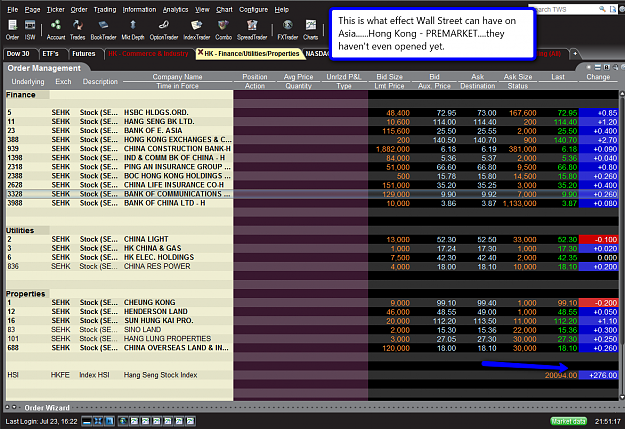Viewport: 625px width, 429px height.
Task: Select the HK ELEC. HOLDINGS row
Action: [312, 257]
